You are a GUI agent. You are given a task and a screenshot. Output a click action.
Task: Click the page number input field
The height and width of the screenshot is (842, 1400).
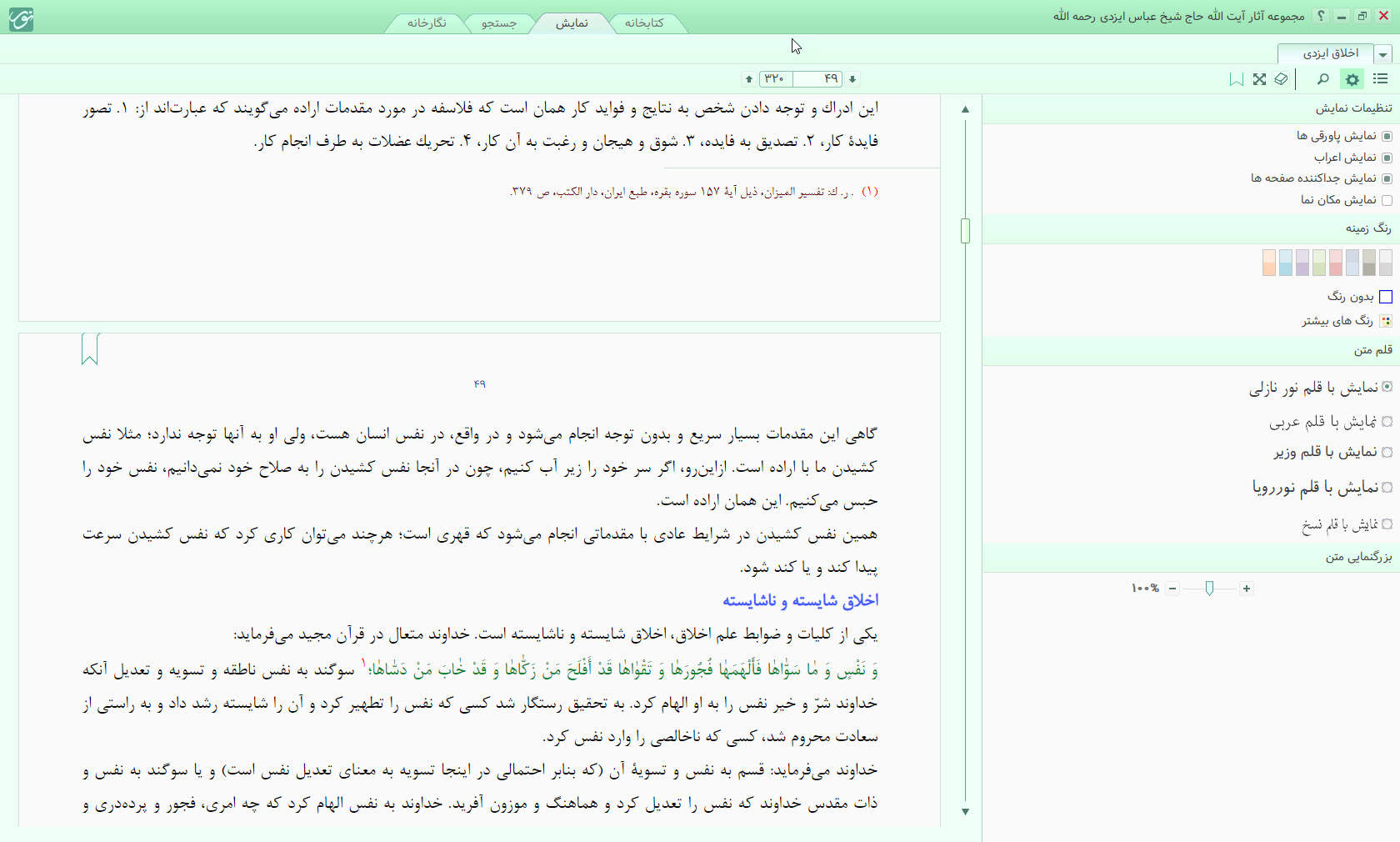pos(818,79)
